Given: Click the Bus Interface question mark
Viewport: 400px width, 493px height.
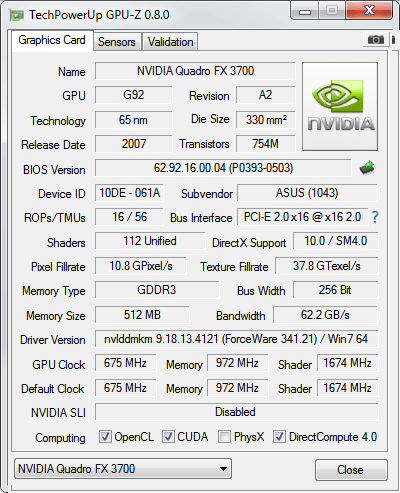Looking at the screenshot, I should click(x=375, y=217).
